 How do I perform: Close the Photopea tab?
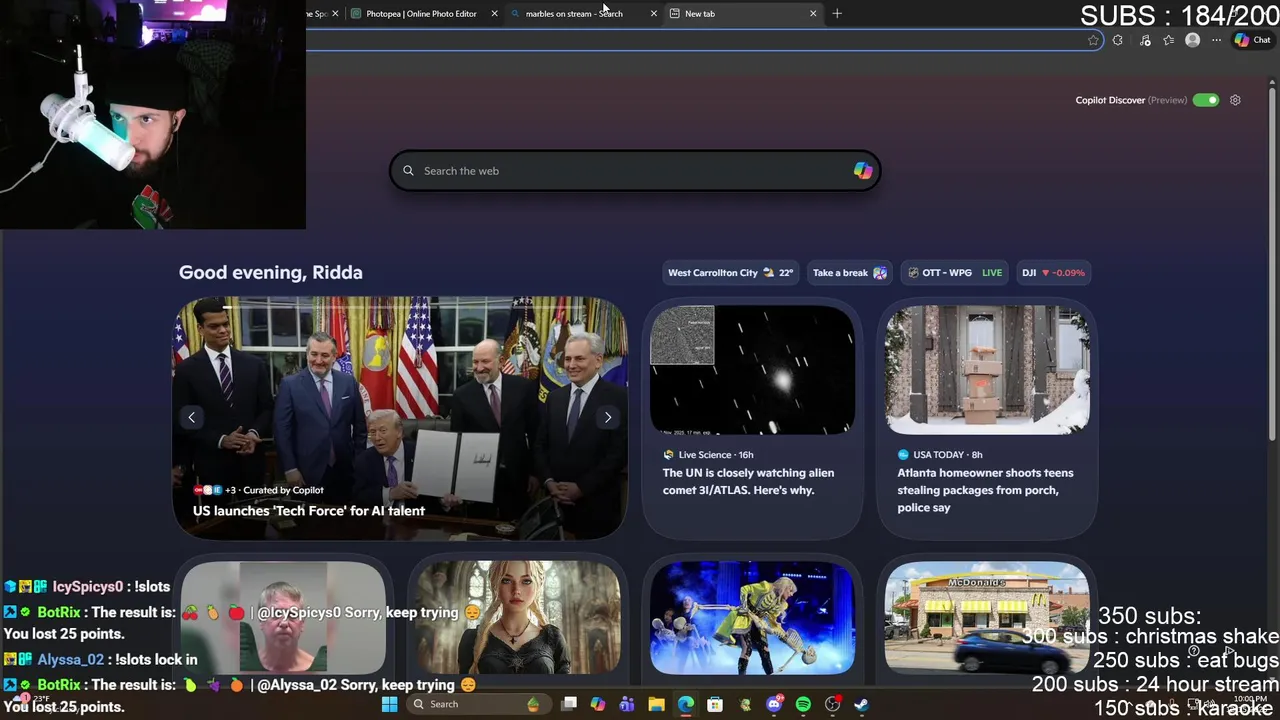pos(494,14)
